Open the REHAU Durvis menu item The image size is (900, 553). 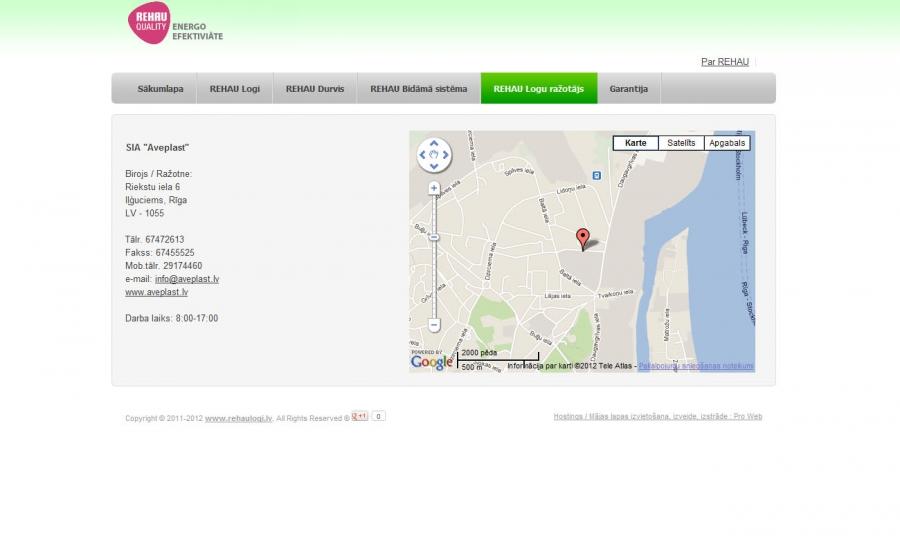(x=315, y=88)
